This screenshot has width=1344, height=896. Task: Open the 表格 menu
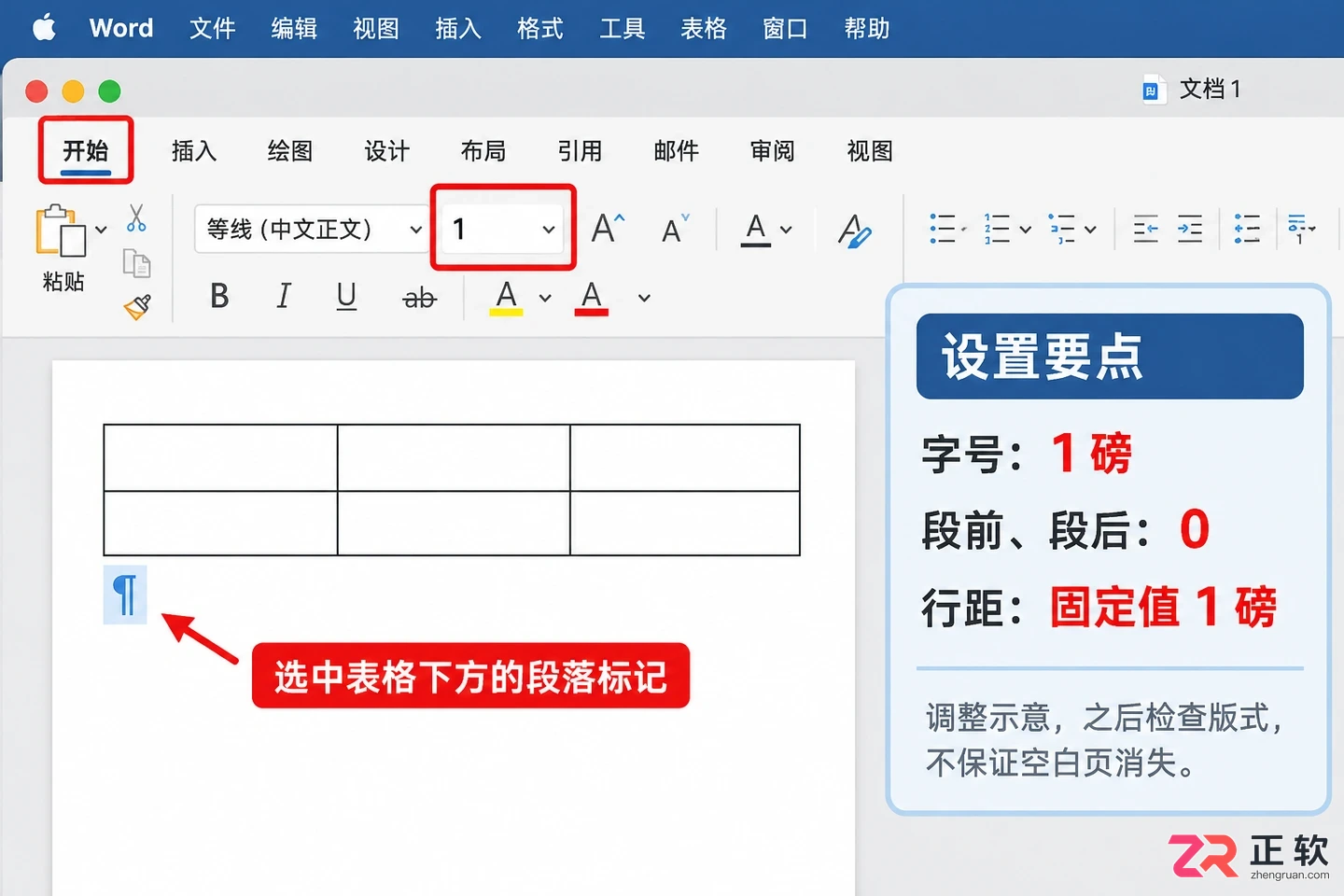704,28
